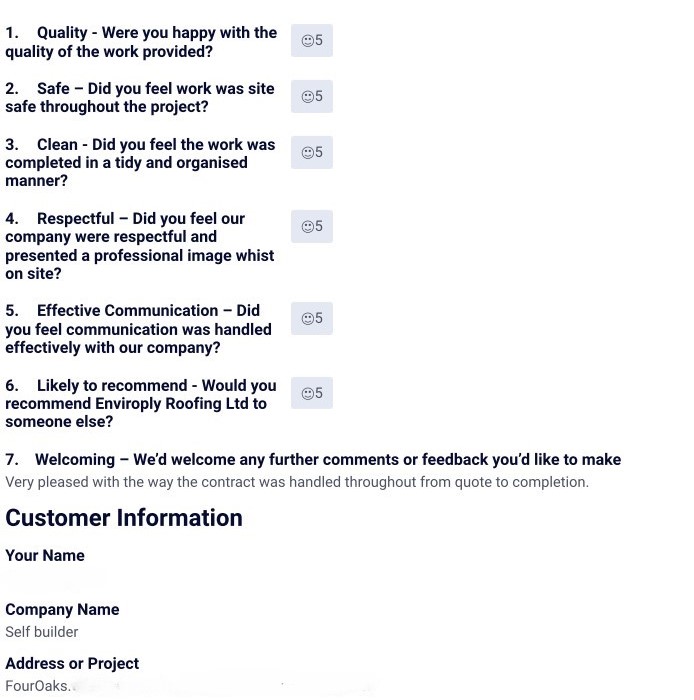Click the 'Likely to recommend' question text
This screenshot has width=694, height=700.
point(140,403)
